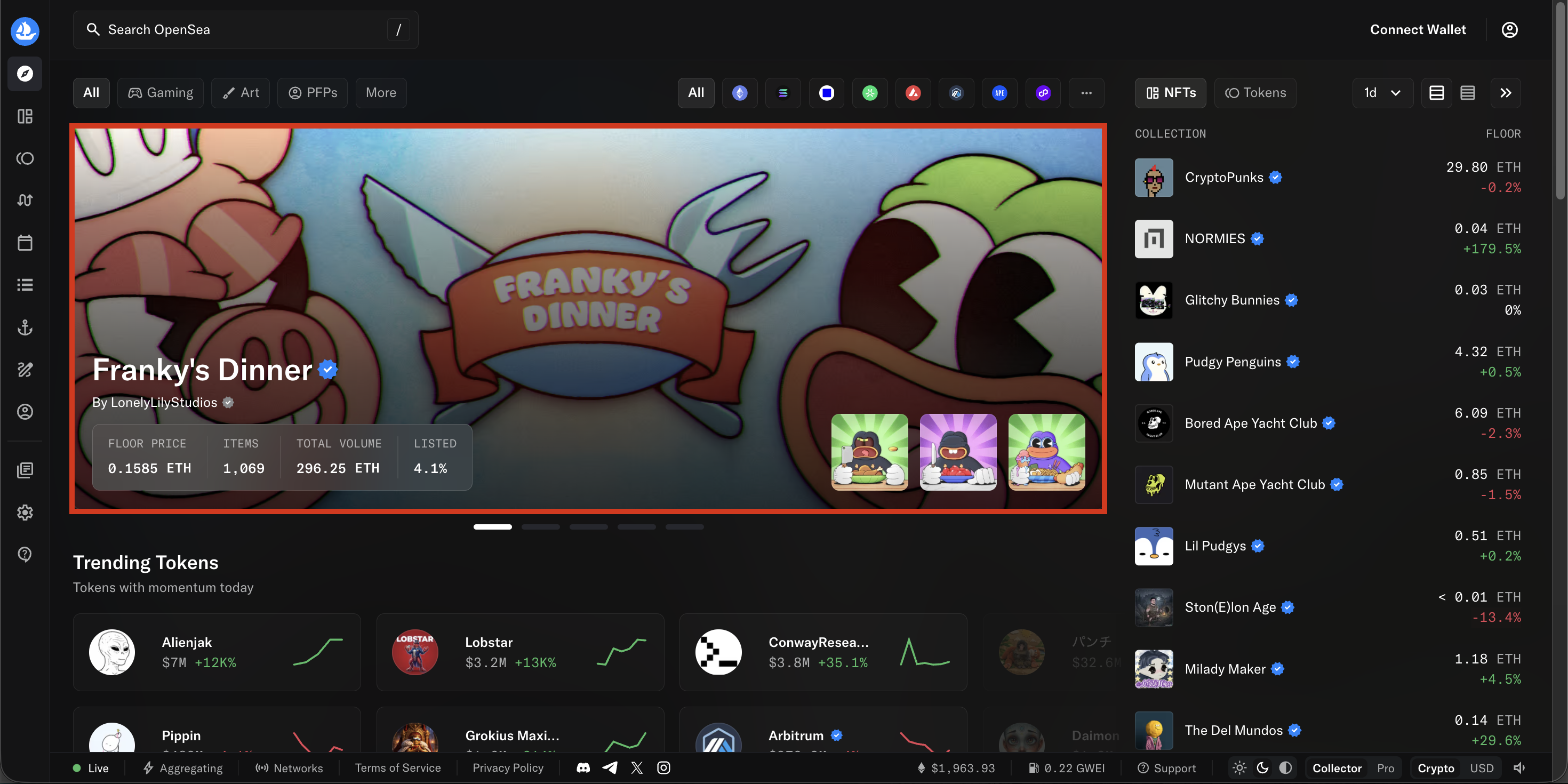Switch to the Tokens view toggle

(1255, 92)
